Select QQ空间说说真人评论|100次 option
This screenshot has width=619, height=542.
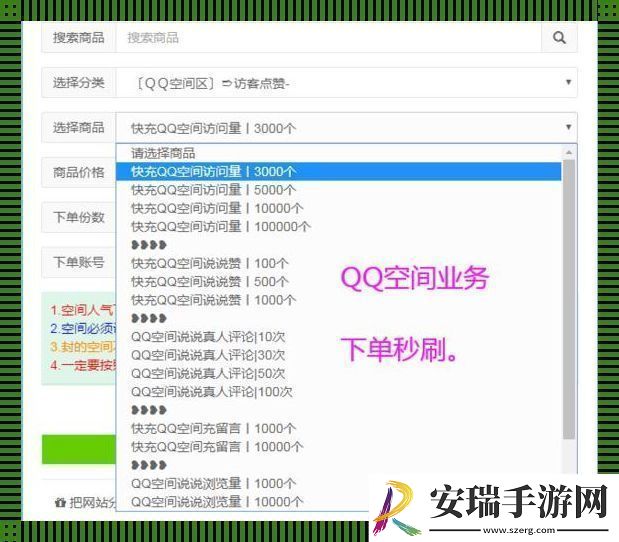tap(338, 392)
